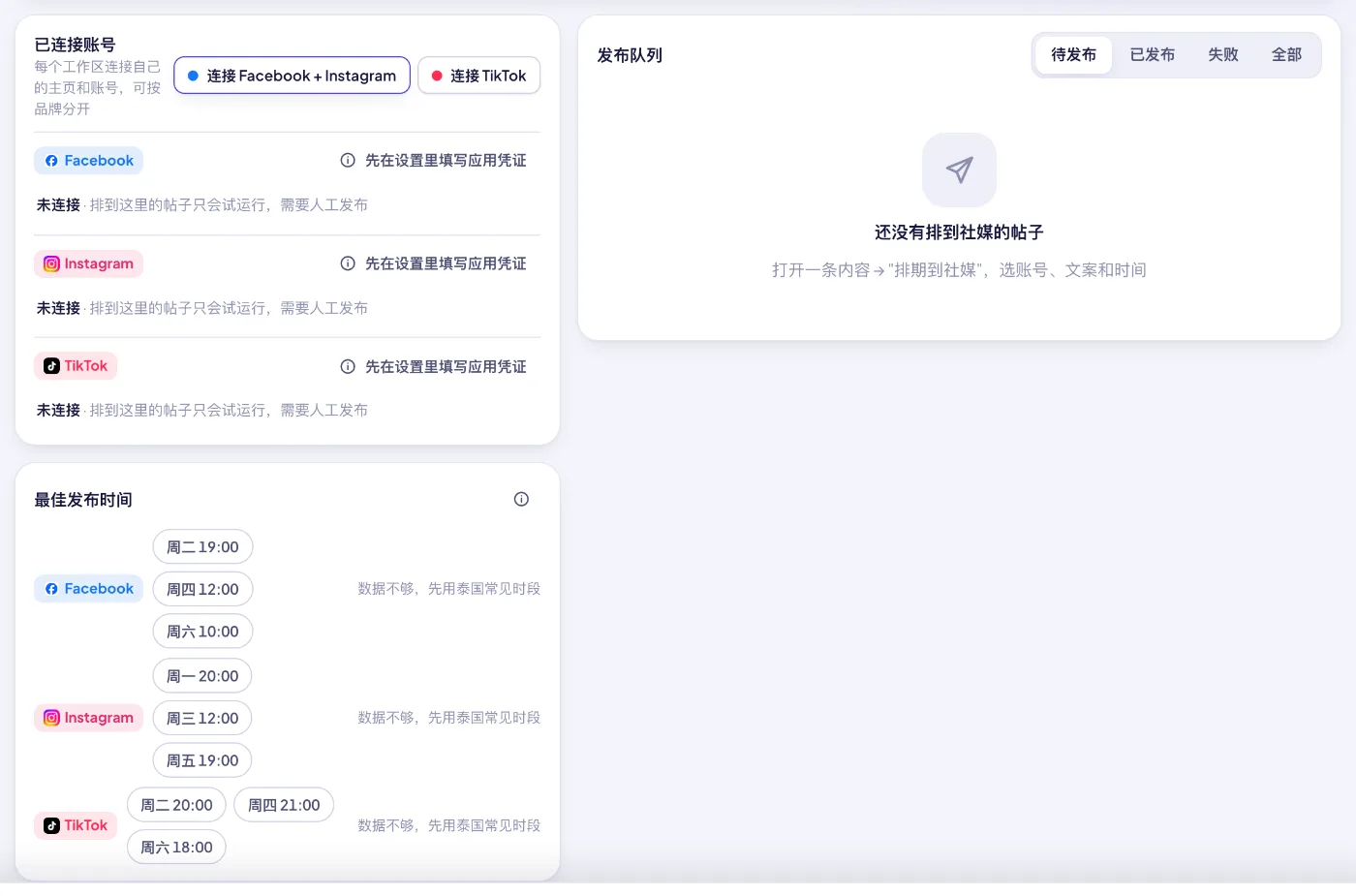
Task: Select the TikTok 周二 20:00 time chip
Action: 176,805
